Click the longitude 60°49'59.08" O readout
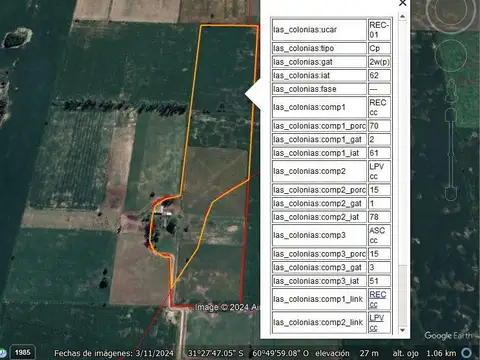The width and height of the screenshot is (480, 360). click(280, 353)
